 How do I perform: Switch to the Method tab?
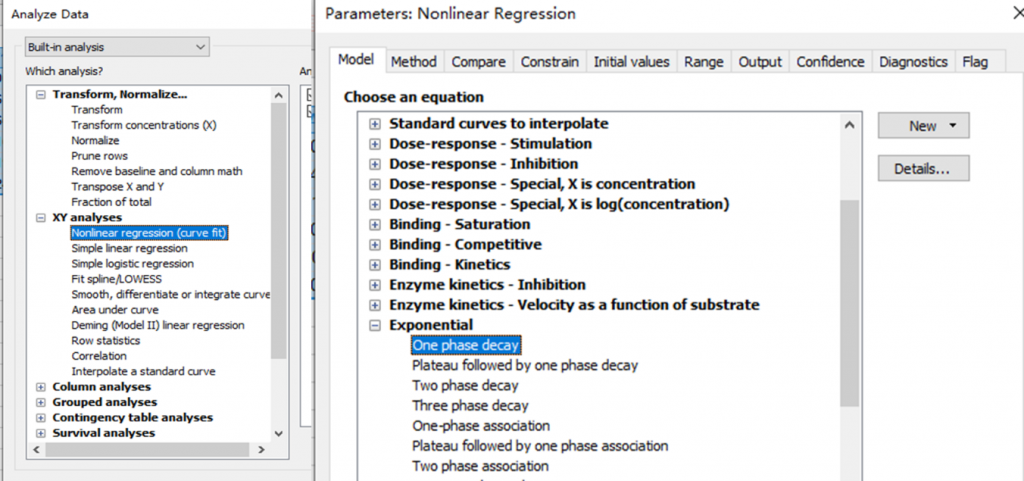click(413, 62)
